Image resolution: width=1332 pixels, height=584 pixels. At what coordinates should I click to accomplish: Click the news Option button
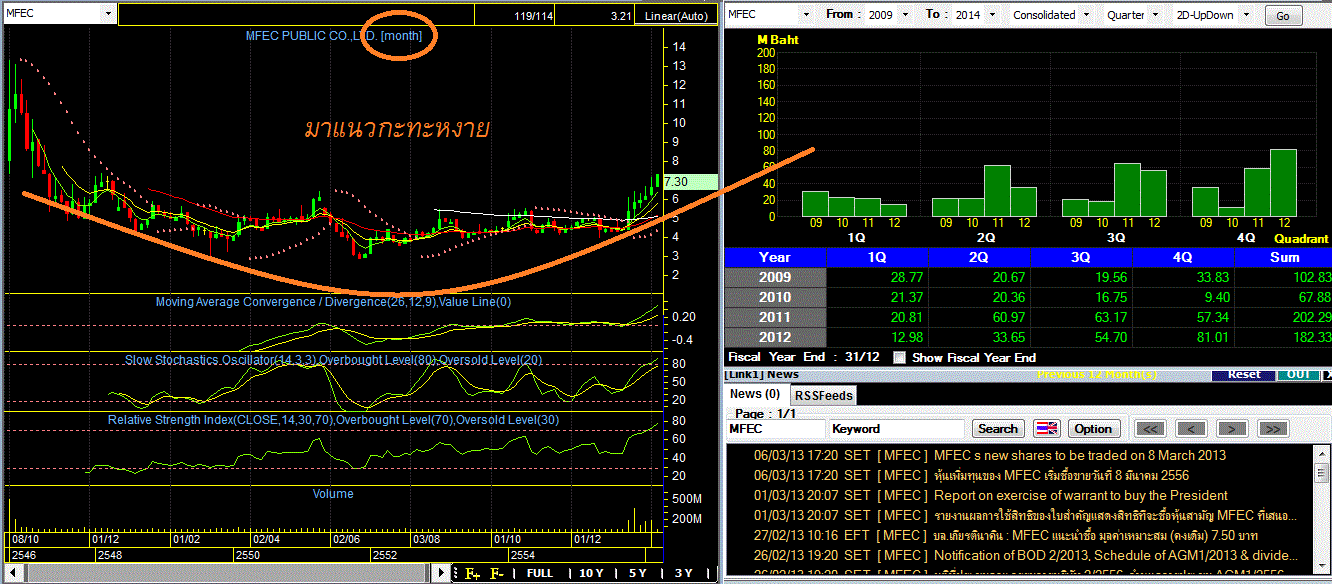pyautogui.click(x=1093, y=429)
